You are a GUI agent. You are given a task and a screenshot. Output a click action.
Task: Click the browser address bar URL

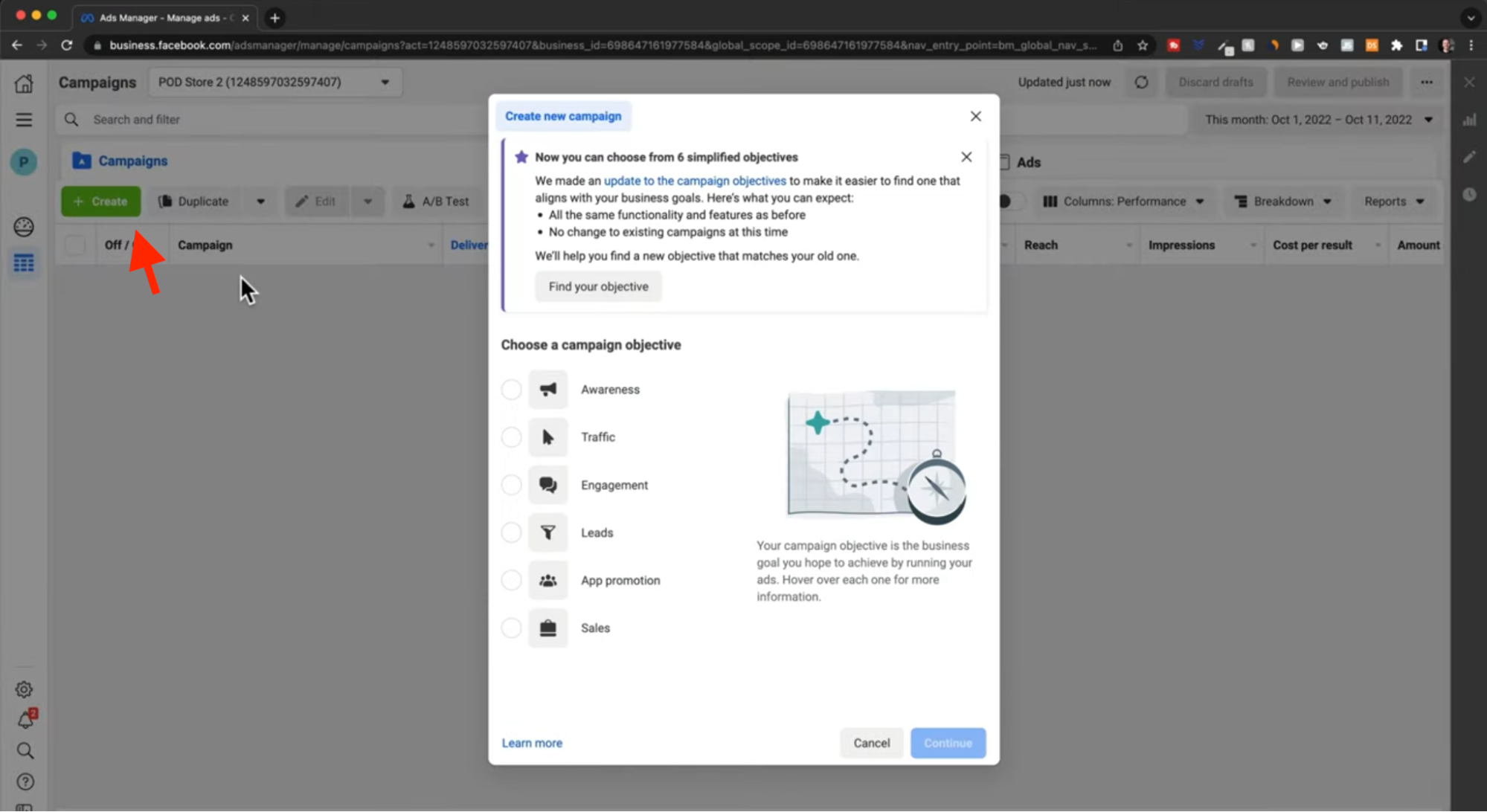(603, 45)
